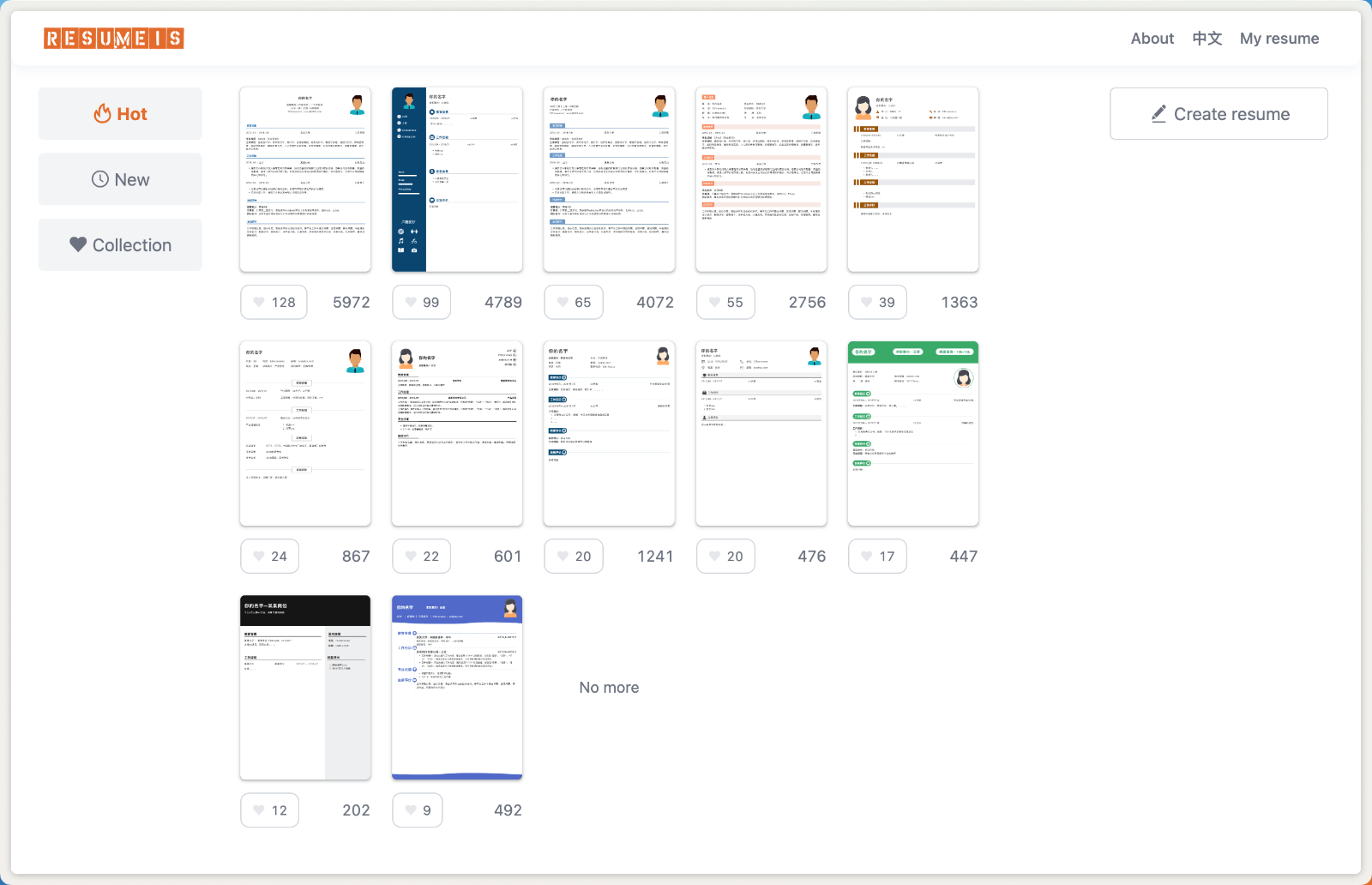Open the About page link
This screenshot has height=885, width=1372.
1152,39
